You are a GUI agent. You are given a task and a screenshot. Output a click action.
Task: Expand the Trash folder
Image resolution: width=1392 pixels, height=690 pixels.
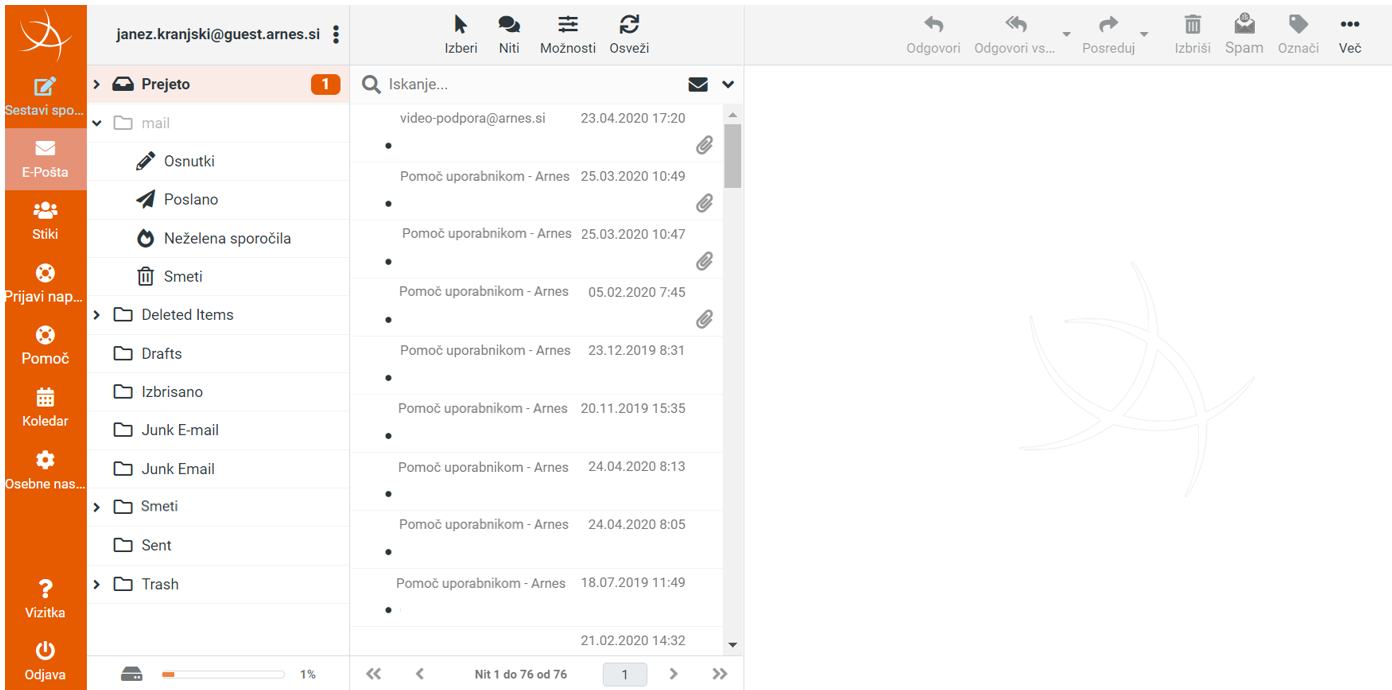click(x=97, y=584)
